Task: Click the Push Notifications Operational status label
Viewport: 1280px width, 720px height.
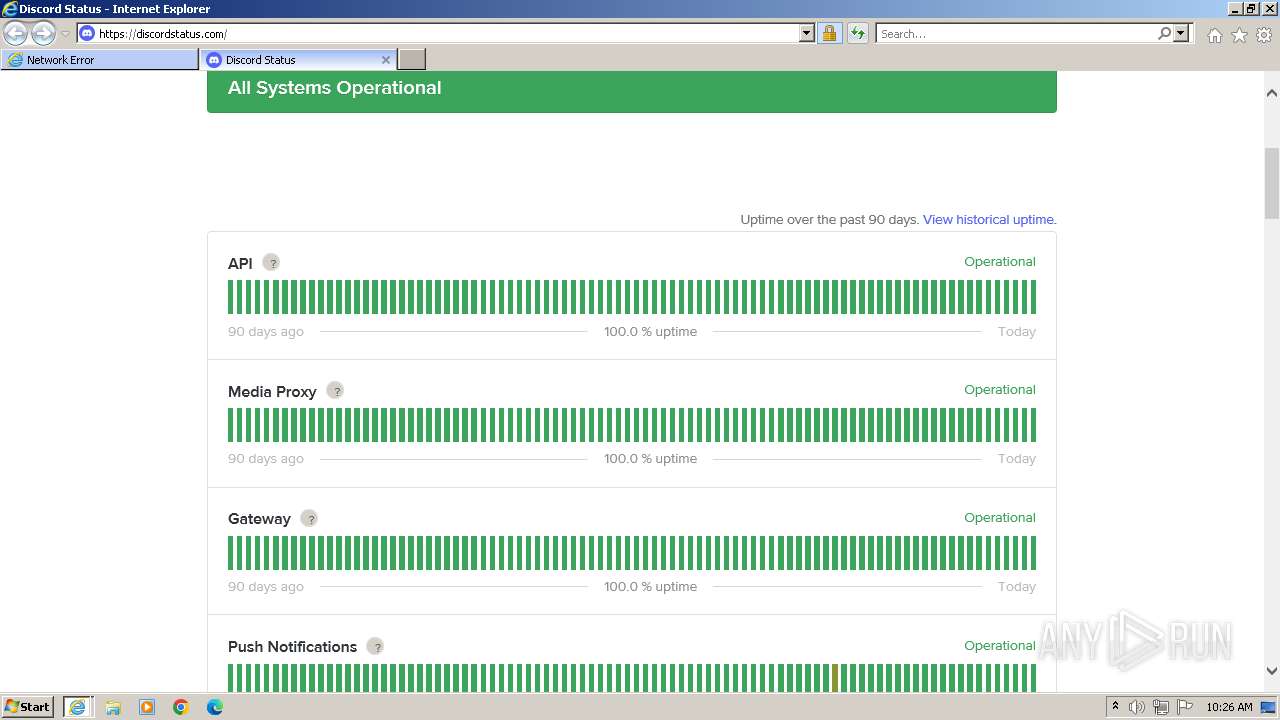Action: tap(1000, 646)
